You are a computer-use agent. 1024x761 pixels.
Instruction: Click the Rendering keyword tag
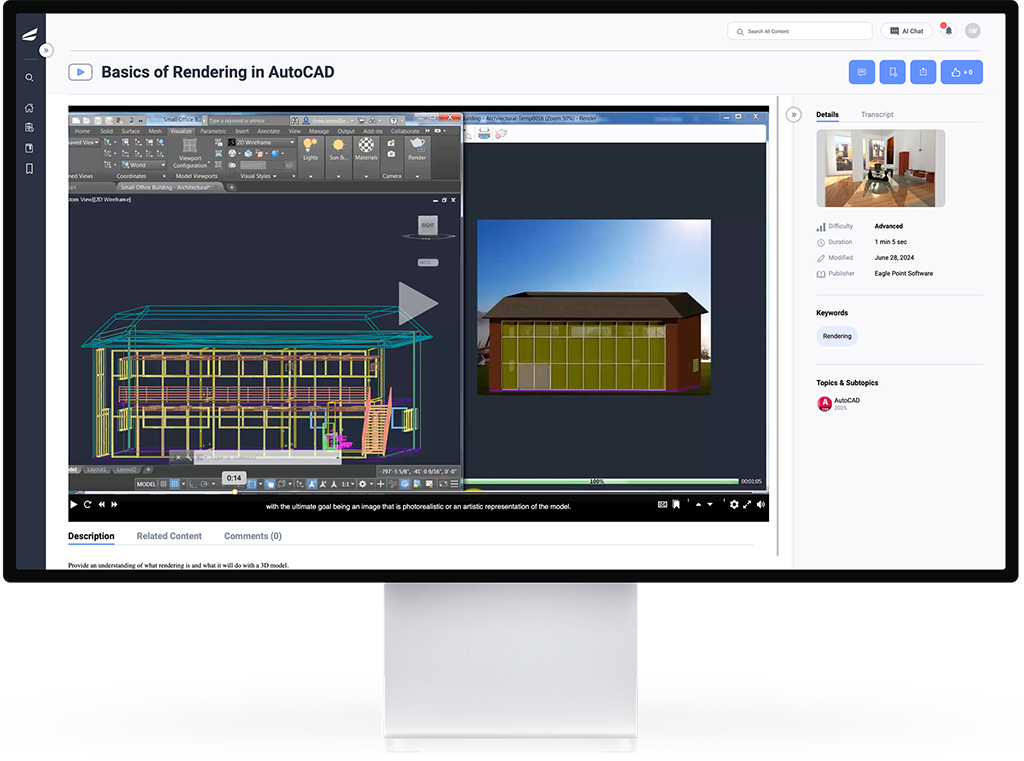837,336
